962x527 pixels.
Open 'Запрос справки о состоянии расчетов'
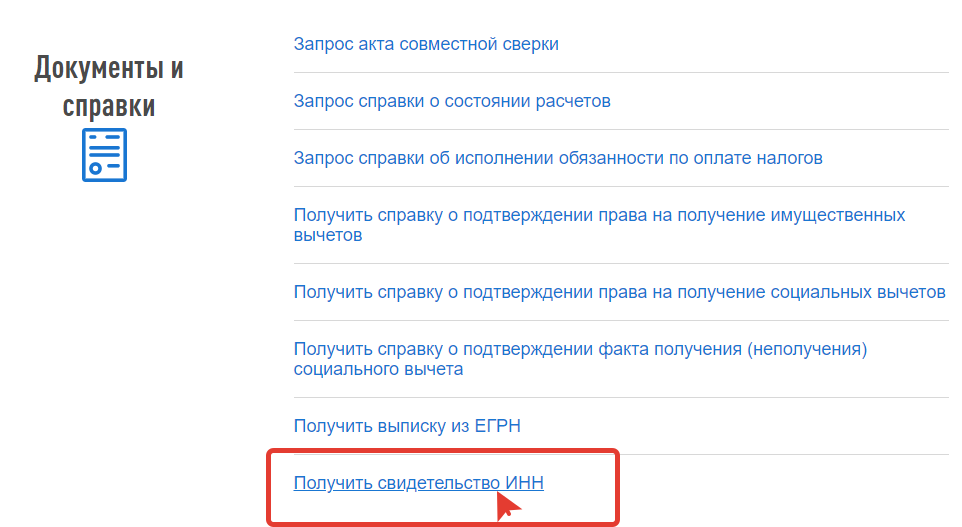tap(452, 101)
